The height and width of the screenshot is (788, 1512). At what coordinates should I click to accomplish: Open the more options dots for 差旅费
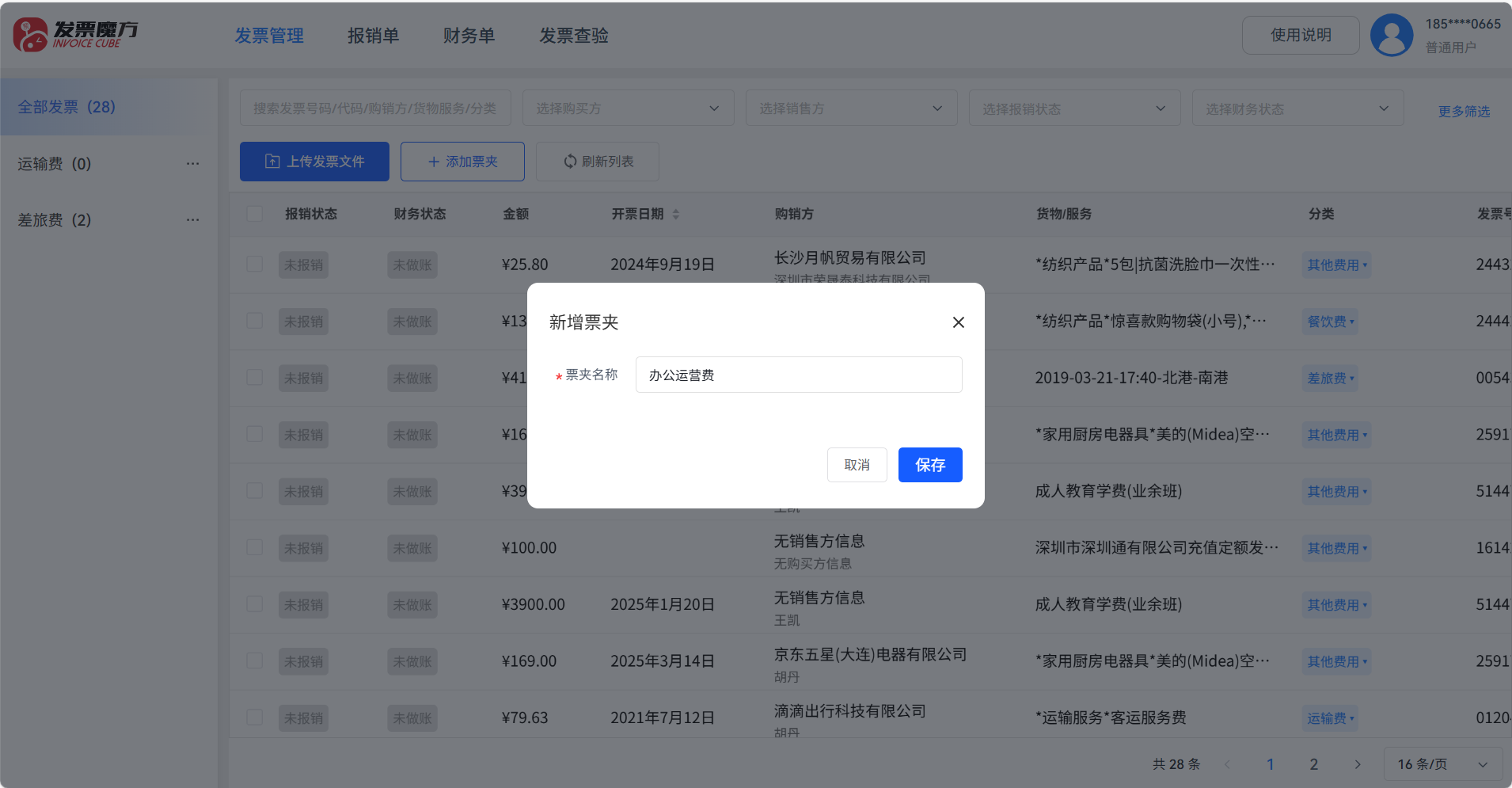point(192,220)
